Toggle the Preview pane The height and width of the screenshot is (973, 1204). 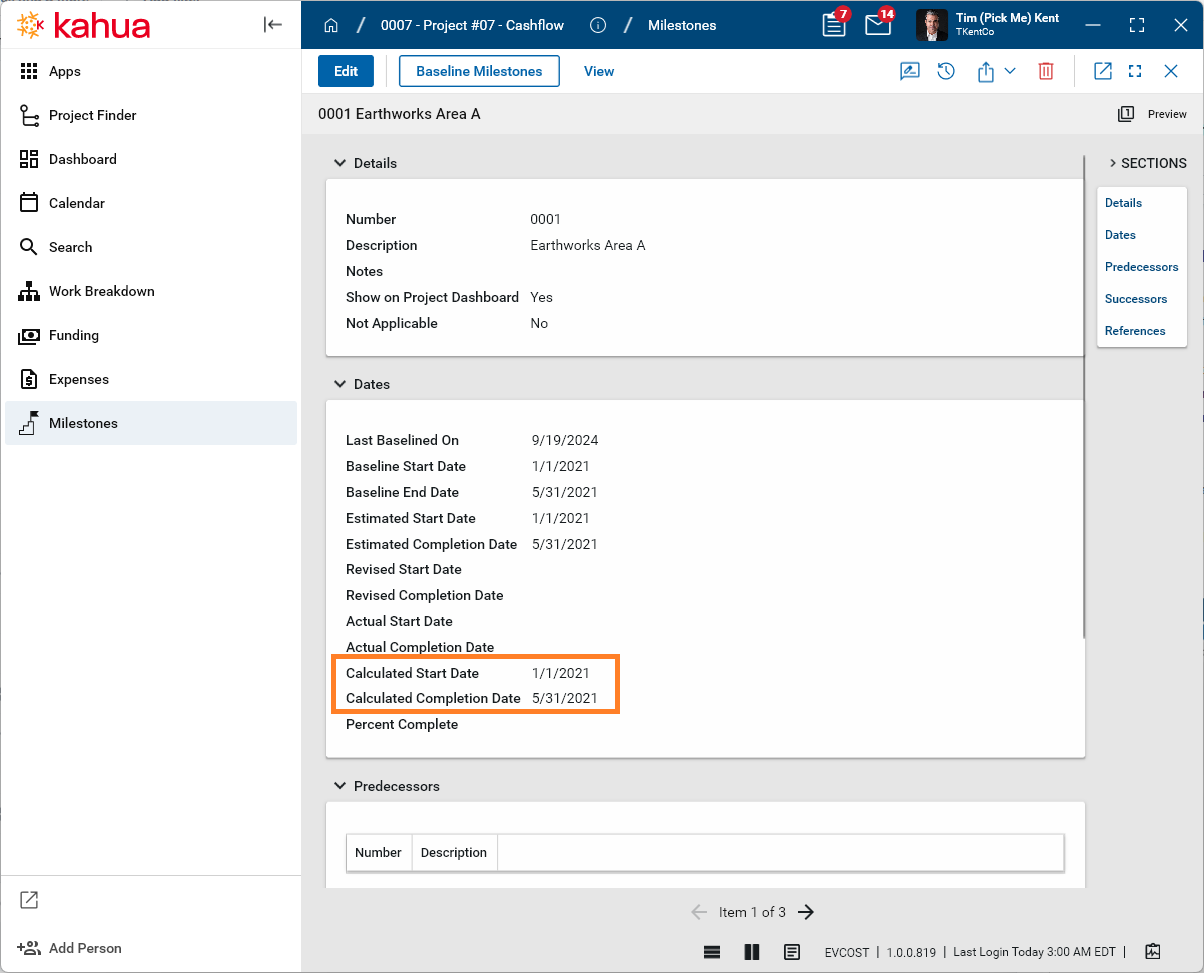1153,114
